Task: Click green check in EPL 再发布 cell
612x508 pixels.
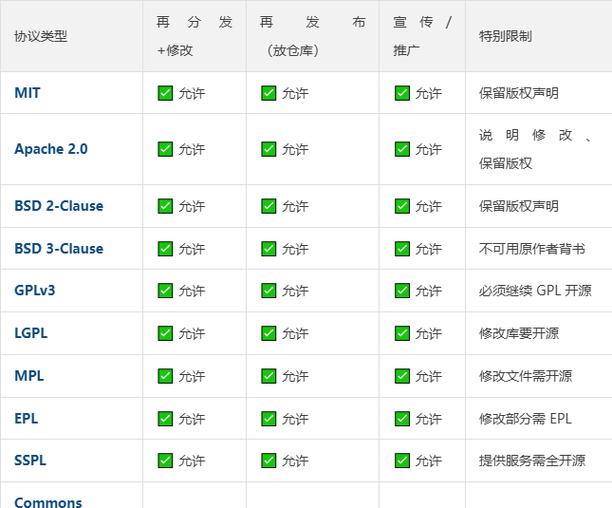Action: pyautogui.click(x=269, y=419)
